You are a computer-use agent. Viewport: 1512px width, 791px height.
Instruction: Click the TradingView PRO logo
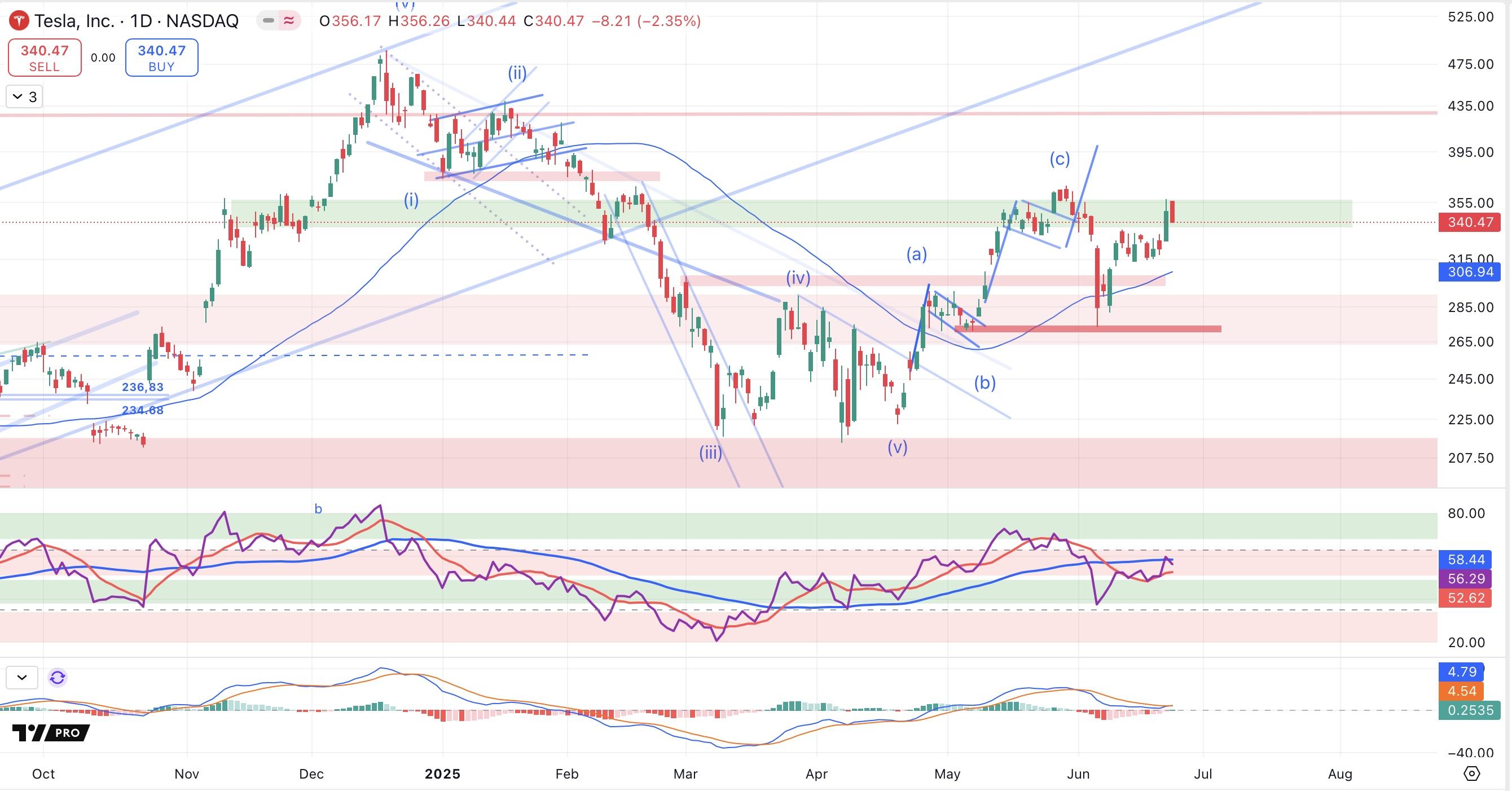51,732
